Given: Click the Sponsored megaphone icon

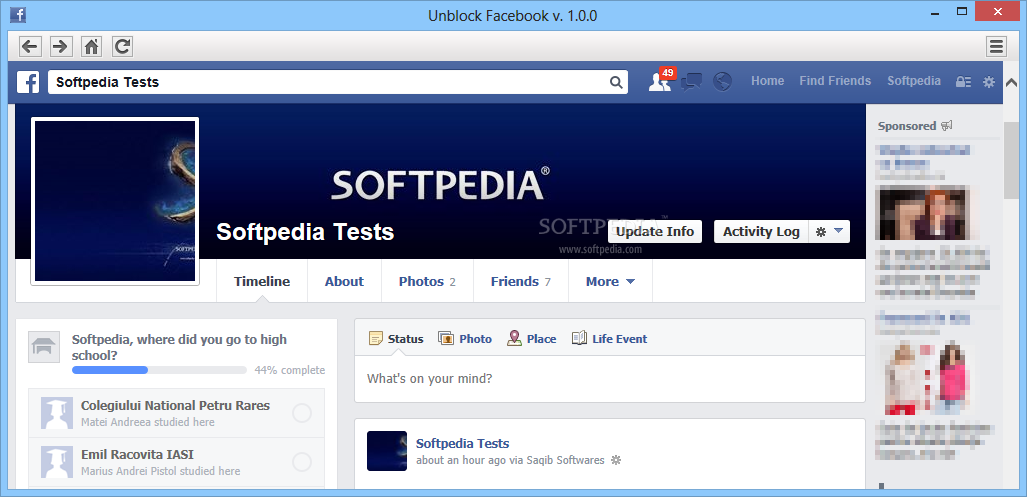Looking at the screenshot, I should [946, 125].
